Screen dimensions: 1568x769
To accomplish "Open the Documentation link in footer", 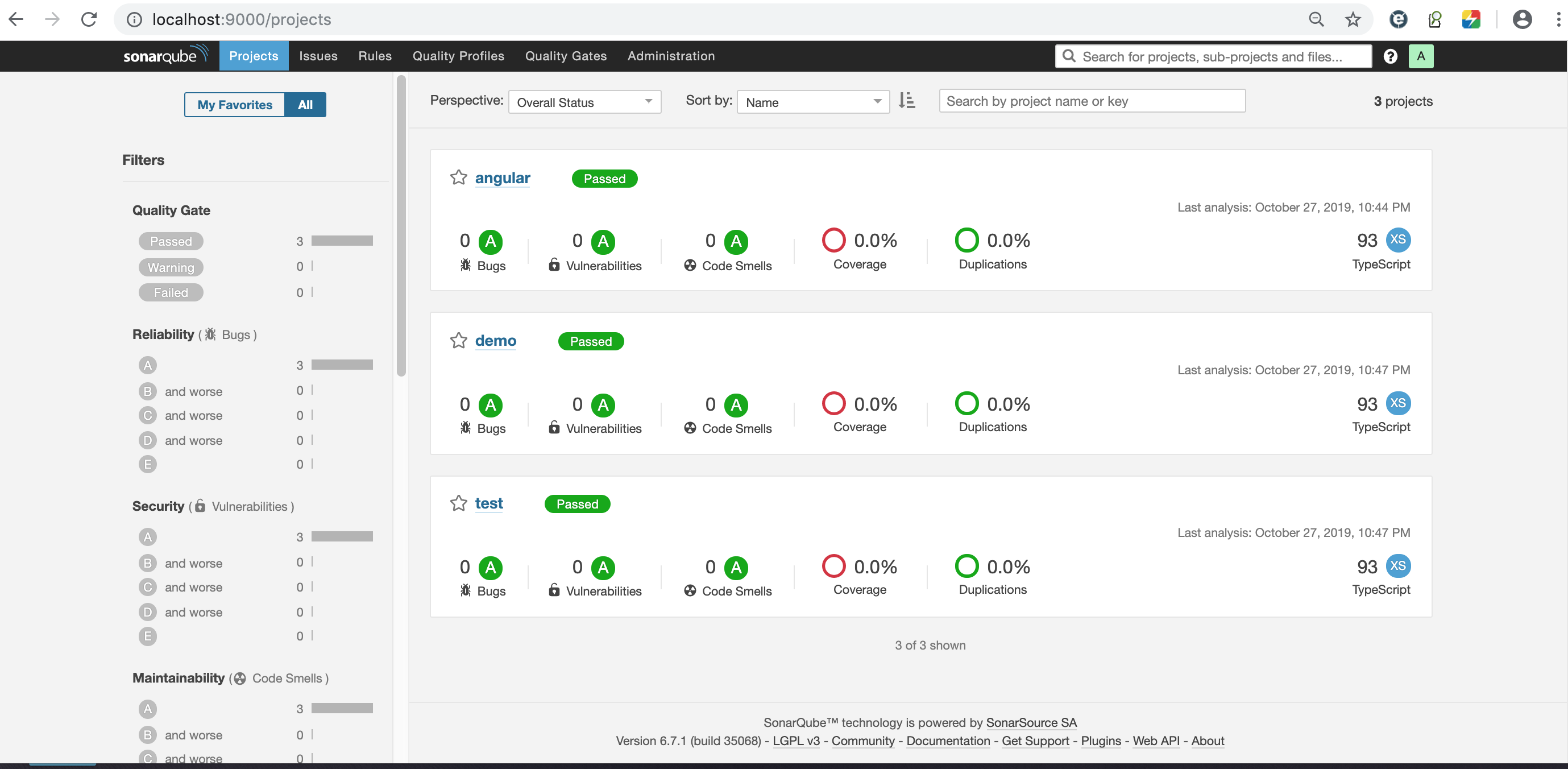I will (947, 741).
